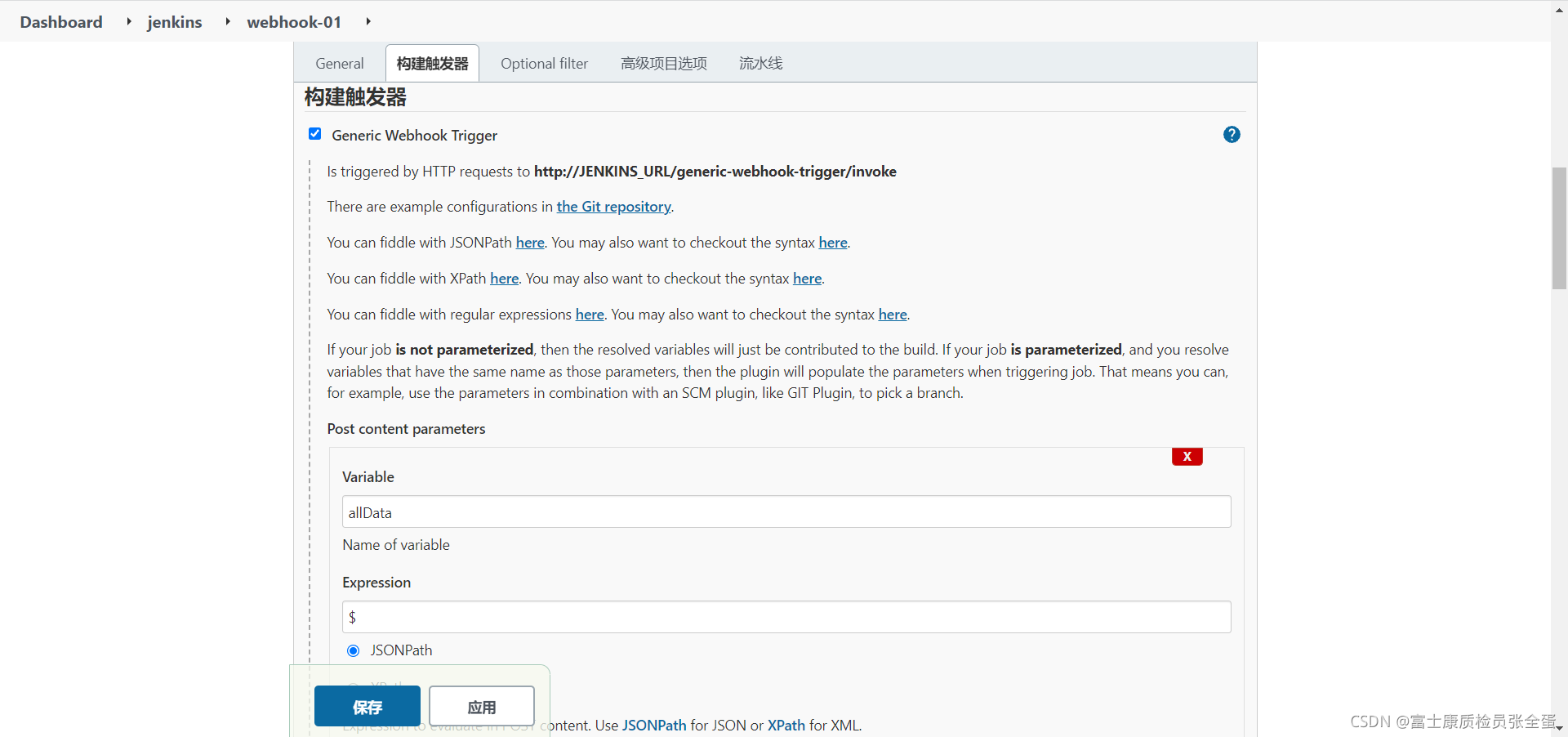Image resolution: width=1568 pixels, height=737 pixels.
Task: Open breadcrumb chevron after Dashboard
Action: [x=128, y=22]
